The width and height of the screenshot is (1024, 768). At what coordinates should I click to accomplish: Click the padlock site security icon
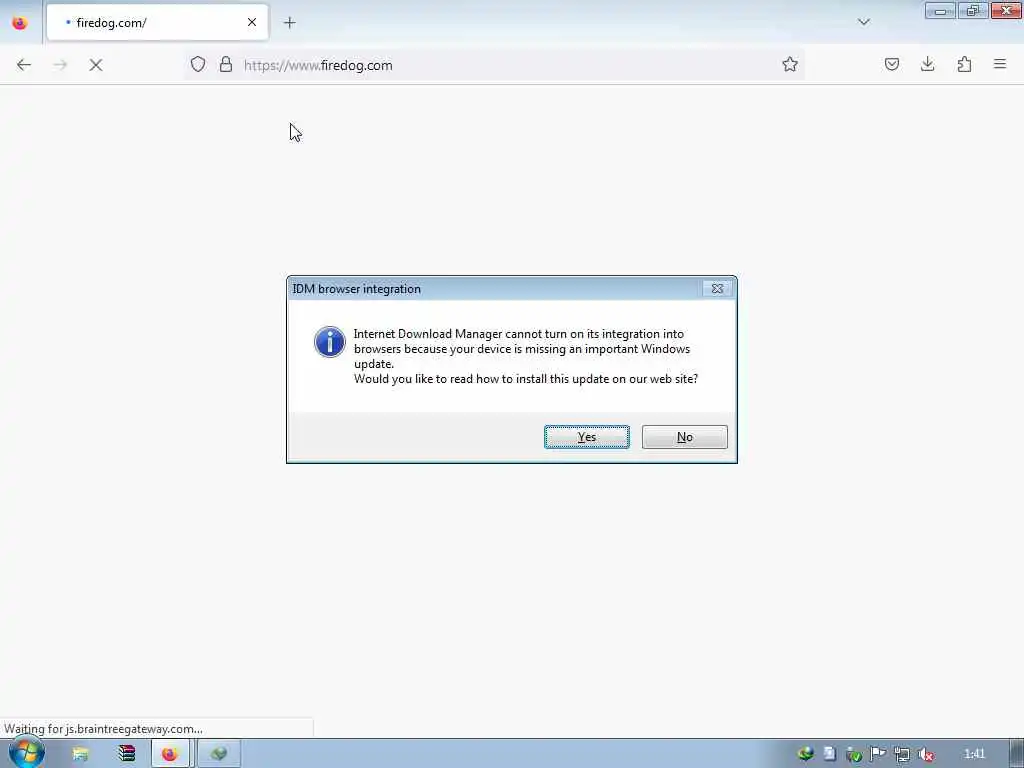pos(226,64)
